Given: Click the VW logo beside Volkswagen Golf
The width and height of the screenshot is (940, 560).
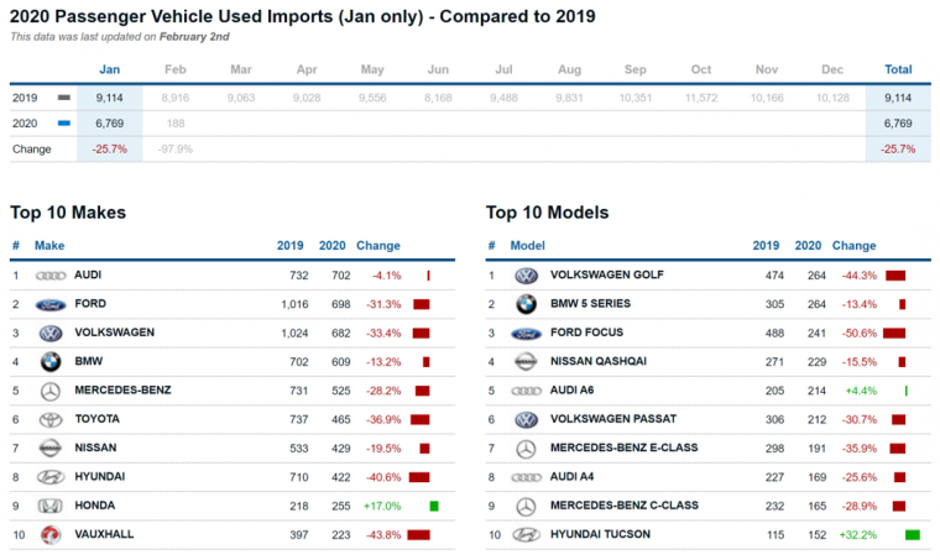Looking at the screenshot, I should click(526, 276).
